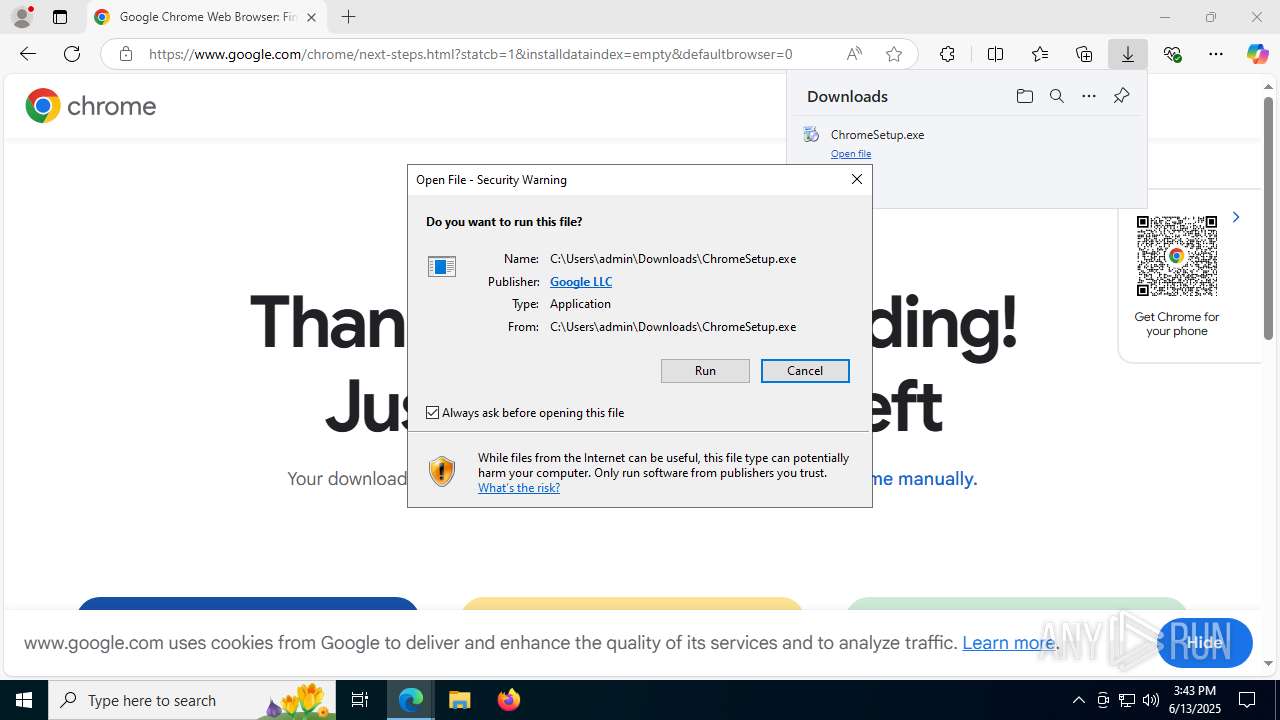Image resolution: width=1280 pixels, height=720 pixels.
Task: Open the network tray icon
Action: point(1126,700)
